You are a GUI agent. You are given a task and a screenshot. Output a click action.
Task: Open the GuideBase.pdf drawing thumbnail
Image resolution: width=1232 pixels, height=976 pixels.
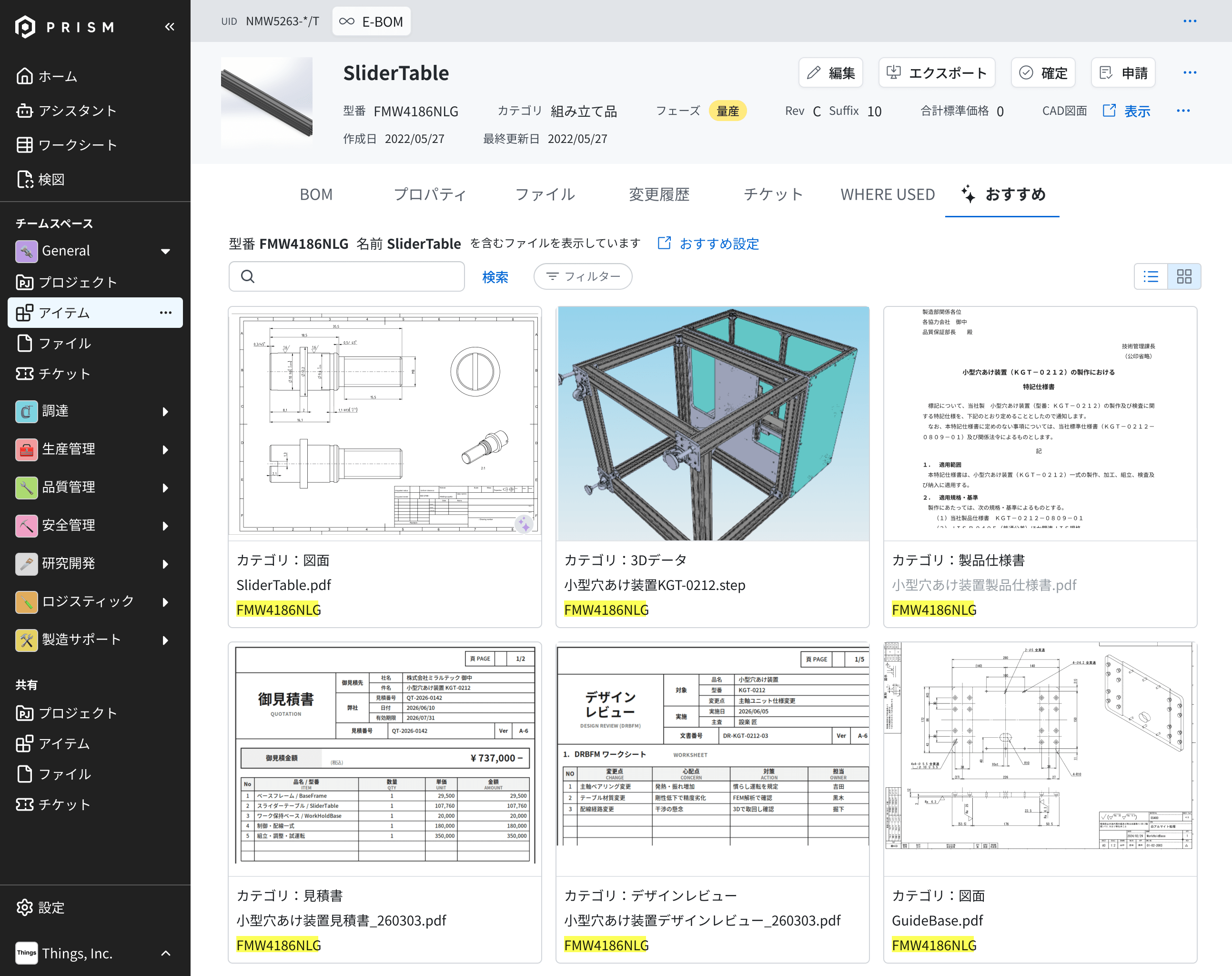1040,759
